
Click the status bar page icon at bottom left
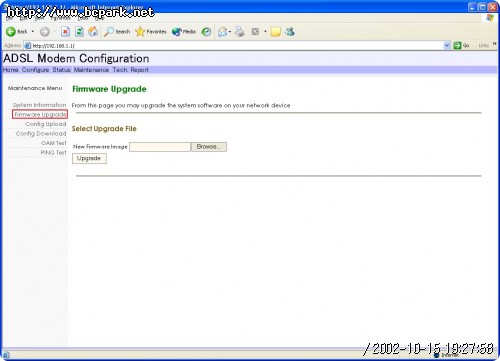point(6,355)
